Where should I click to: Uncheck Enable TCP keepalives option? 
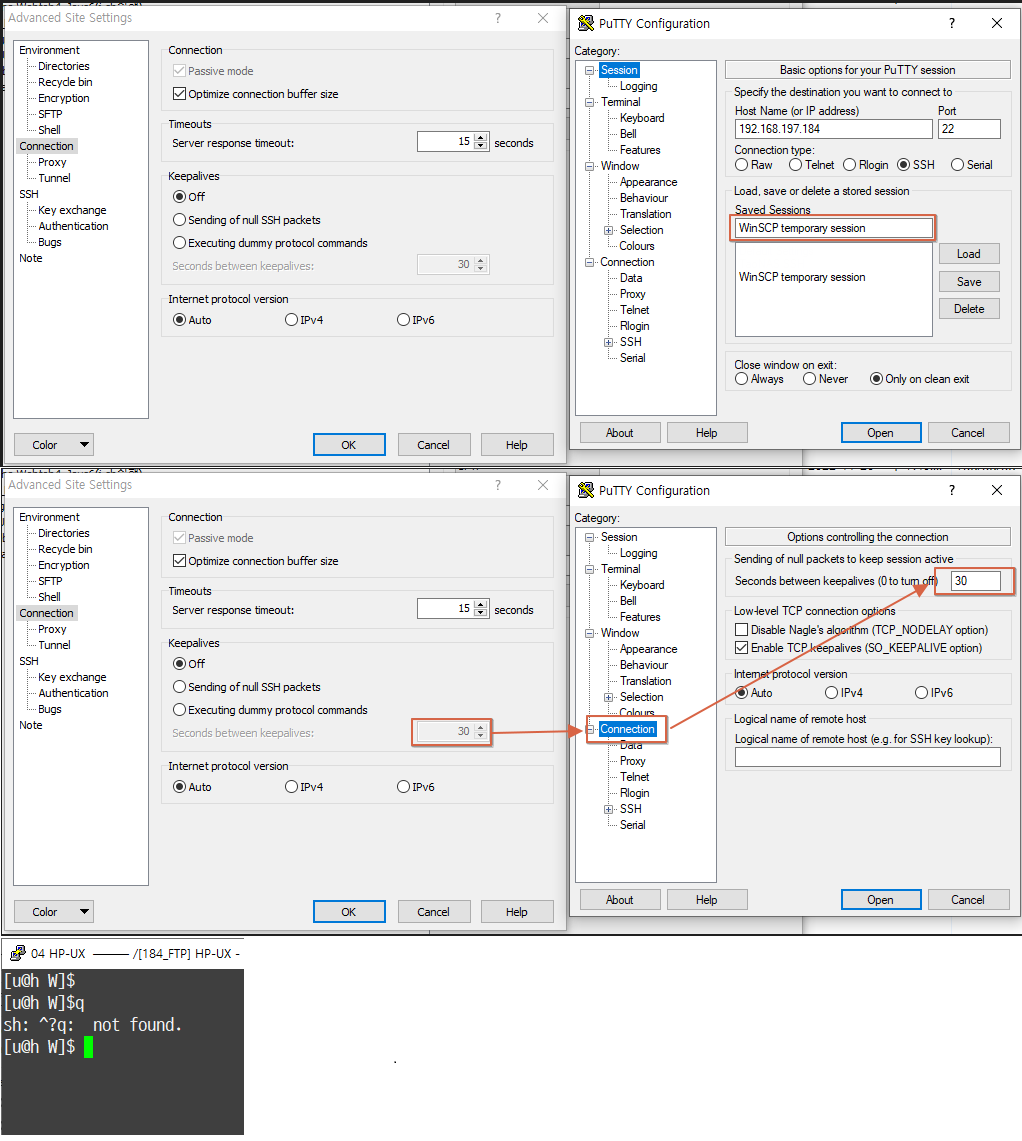click(x=742, y=648)
